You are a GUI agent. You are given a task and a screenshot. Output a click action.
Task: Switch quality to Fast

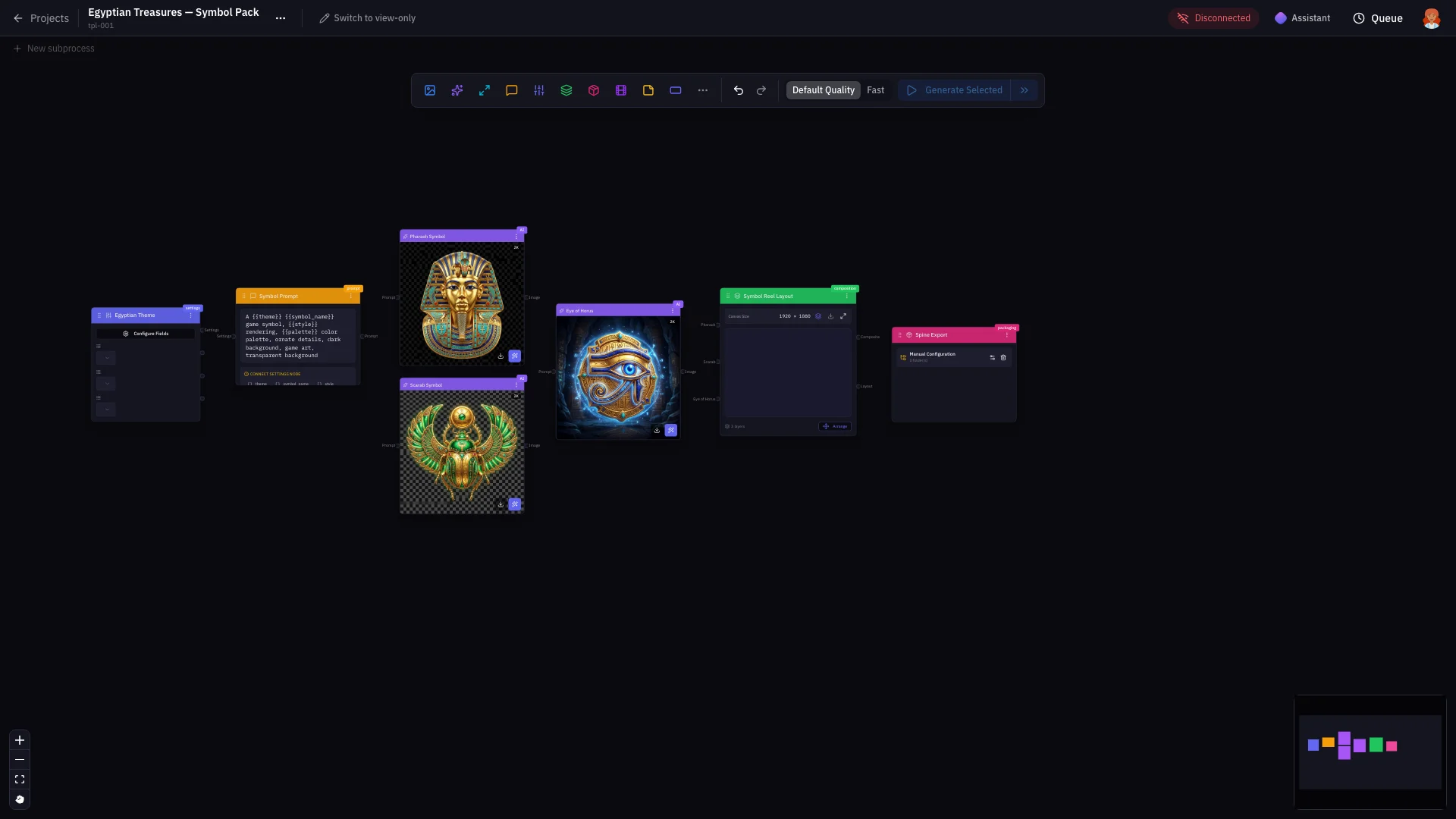[x=875, y=90]
